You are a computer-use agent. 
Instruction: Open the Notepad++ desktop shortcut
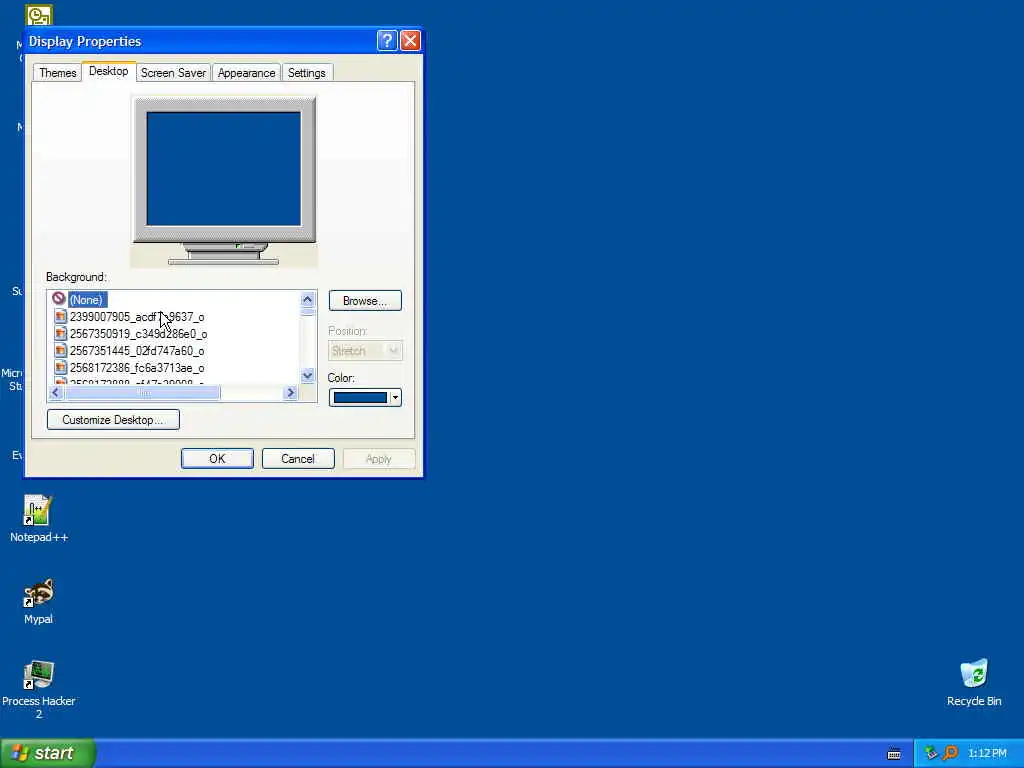[38, 519]
